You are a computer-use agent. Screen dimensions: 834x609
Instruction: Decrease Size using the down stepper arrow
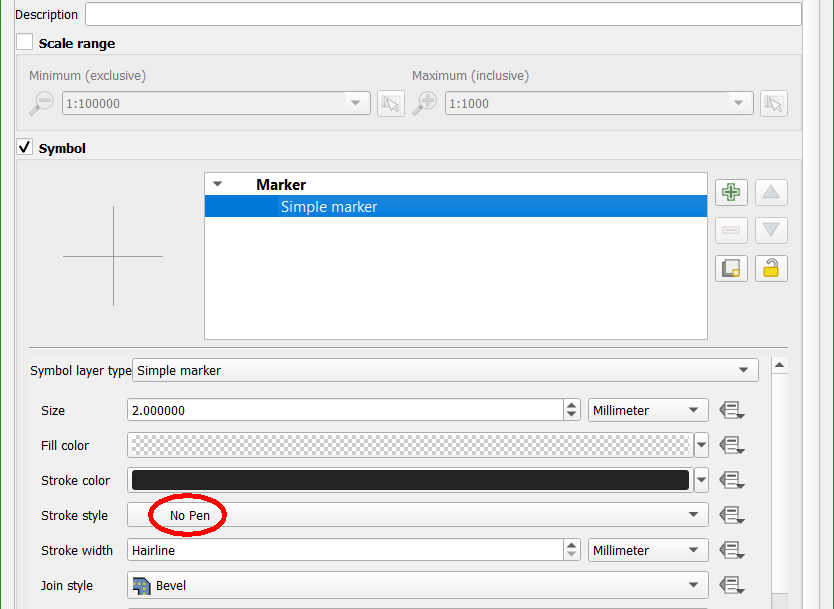tap(571, 415)
